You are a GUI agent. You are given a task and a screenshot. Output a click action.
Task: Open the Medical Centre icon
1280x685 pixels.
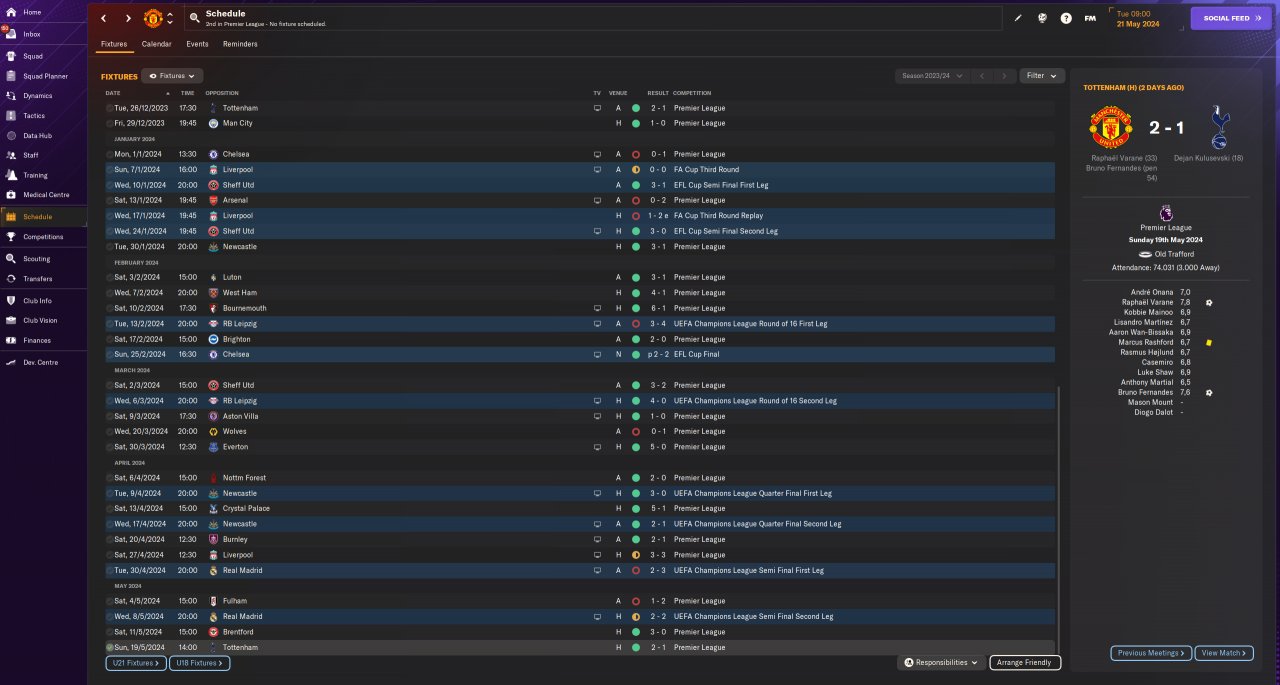coord(11,194)
